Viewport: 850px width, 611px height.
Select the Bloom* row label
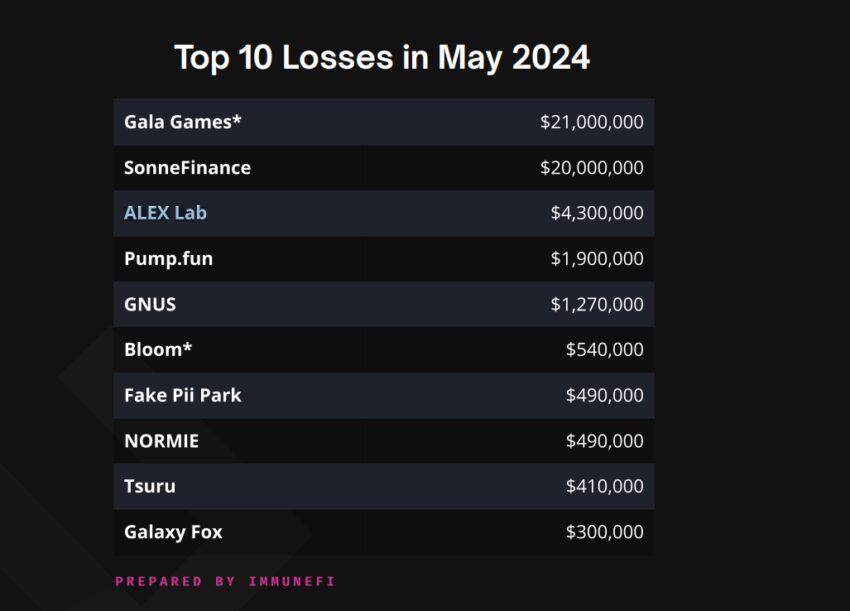click(x=158, y=350)
